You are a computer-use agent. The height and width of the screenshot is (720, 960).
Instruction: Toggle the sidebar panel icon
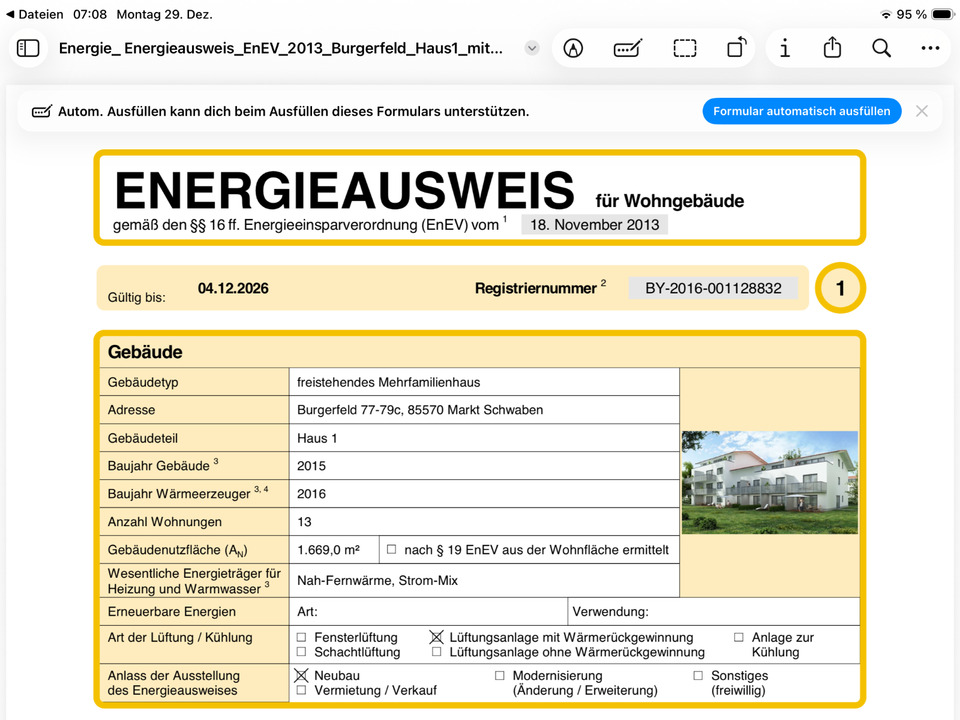click(28, 48)
